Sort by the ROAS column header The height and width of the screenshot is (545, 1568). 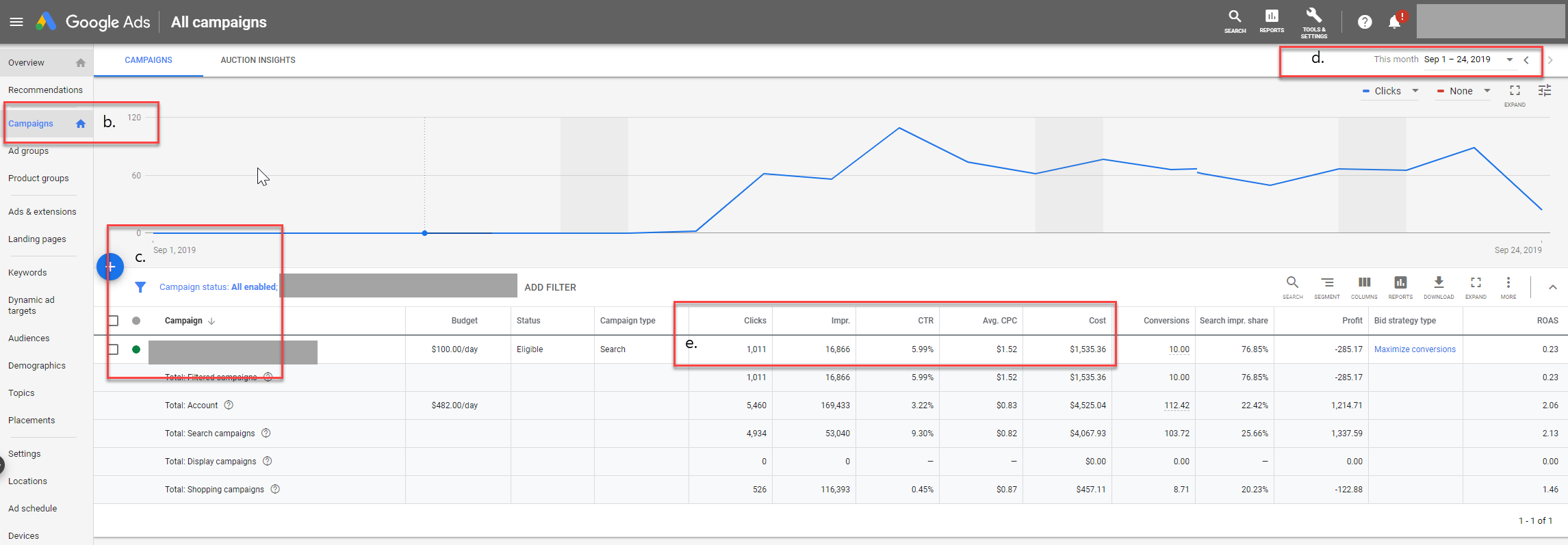point(1547,321)
